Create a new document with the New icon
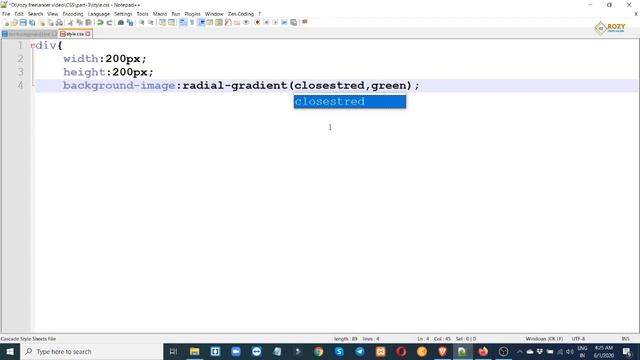Image resolution: width=640 pixels, height=360 pixels. 6,22
